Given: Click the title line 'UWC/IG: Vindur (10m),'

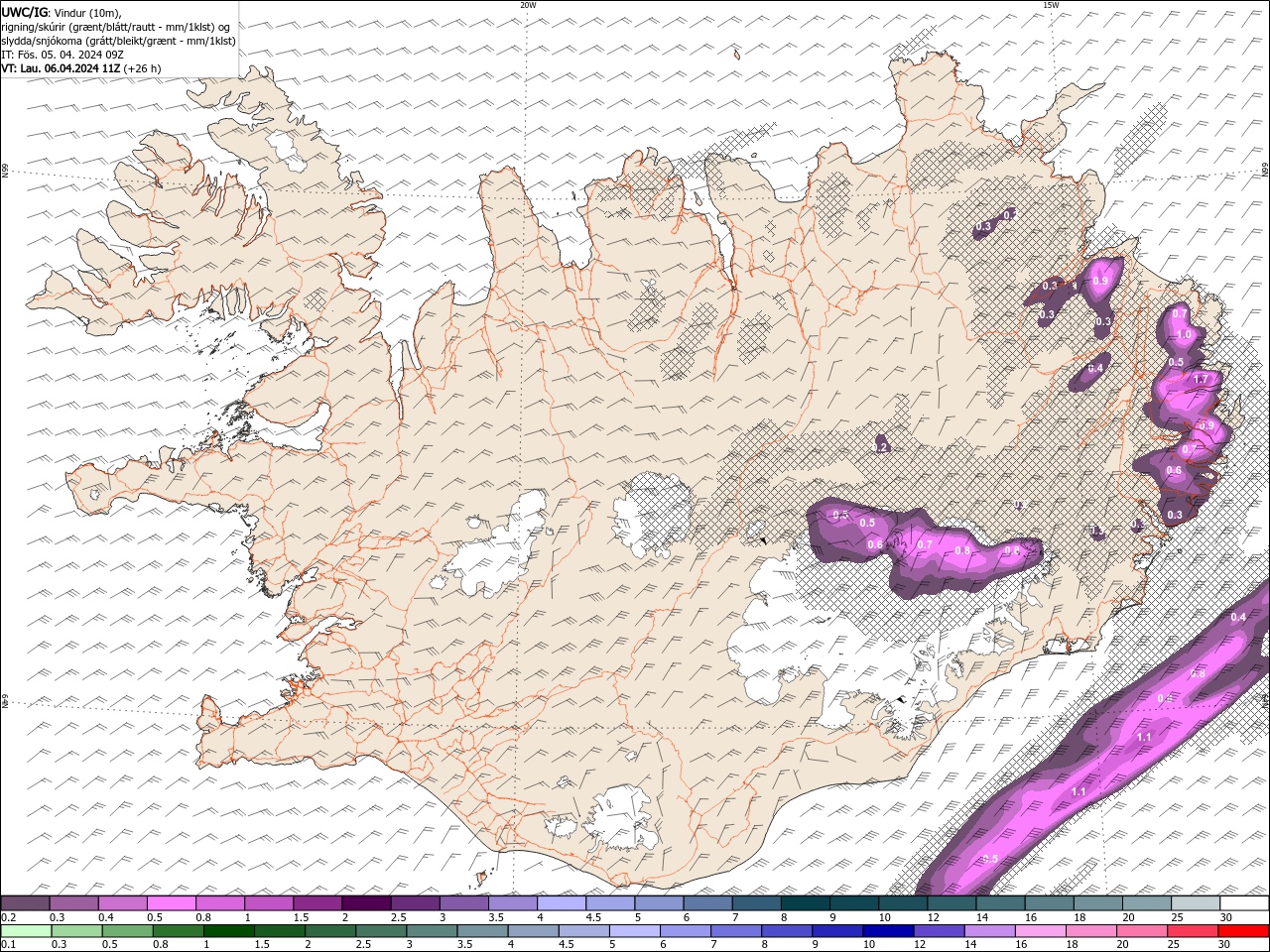Looking at the screenshot, I should point(62,12).
